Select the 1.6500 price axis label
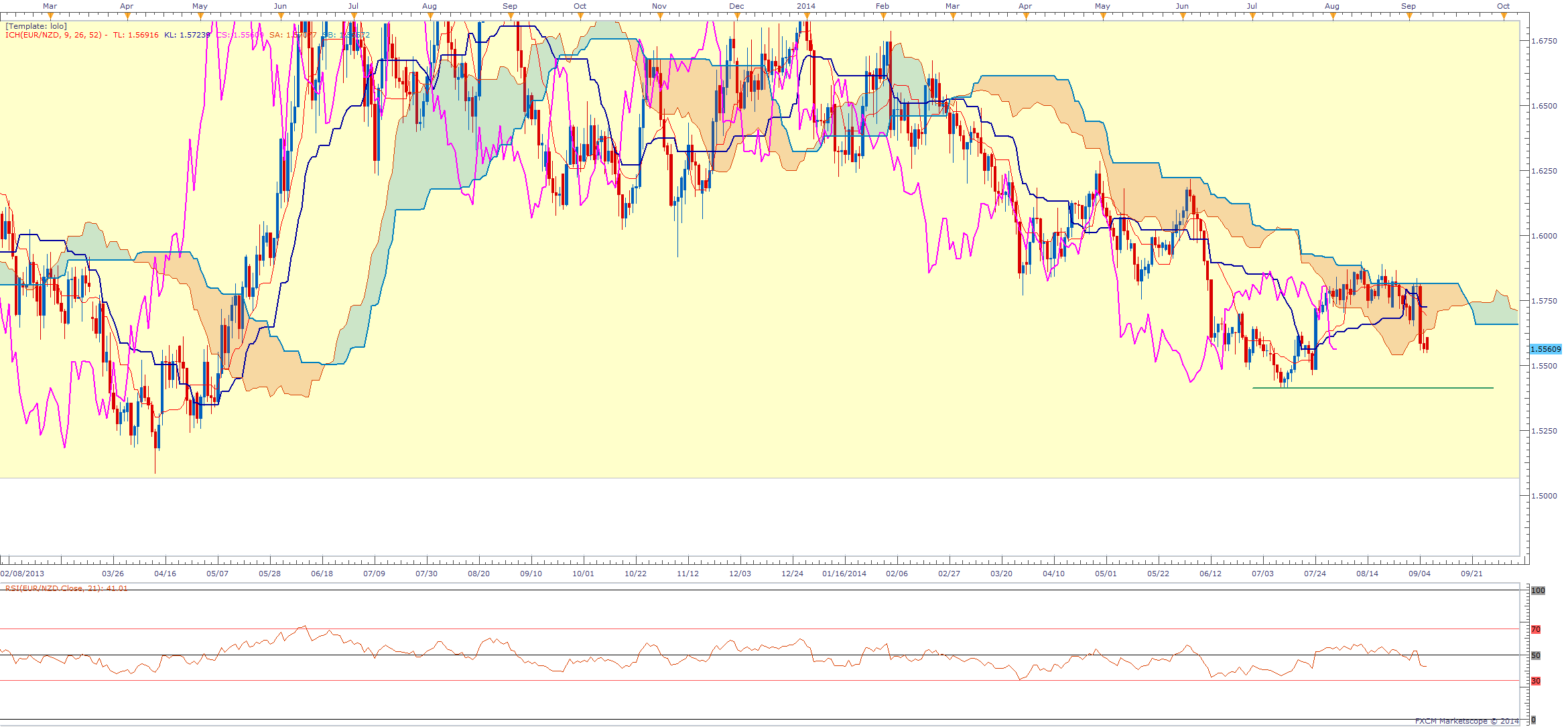The image size is (1568, 727). (x=1544, y=106)
